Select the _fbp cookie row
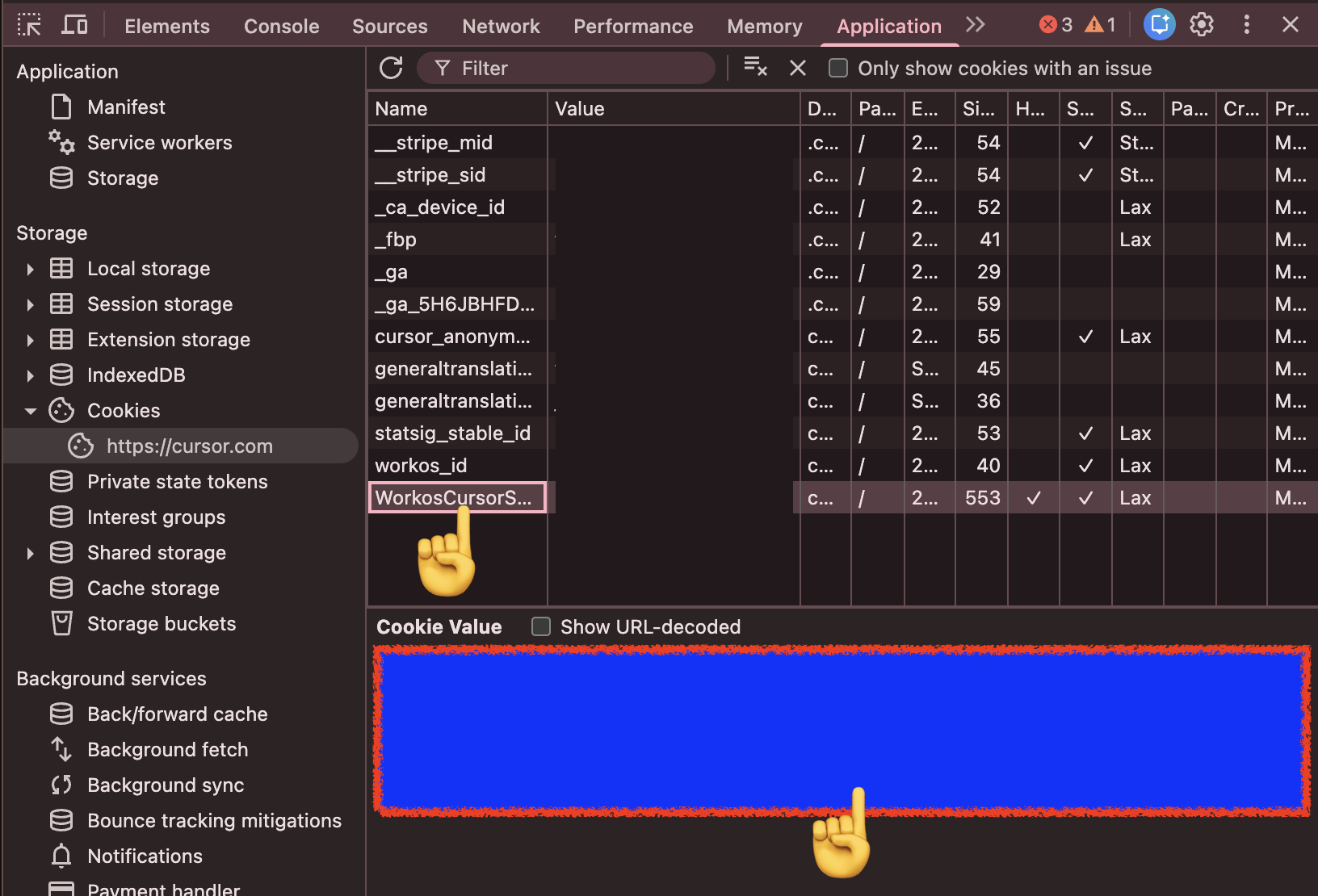Screen dimensions: 1318x896 842,239
